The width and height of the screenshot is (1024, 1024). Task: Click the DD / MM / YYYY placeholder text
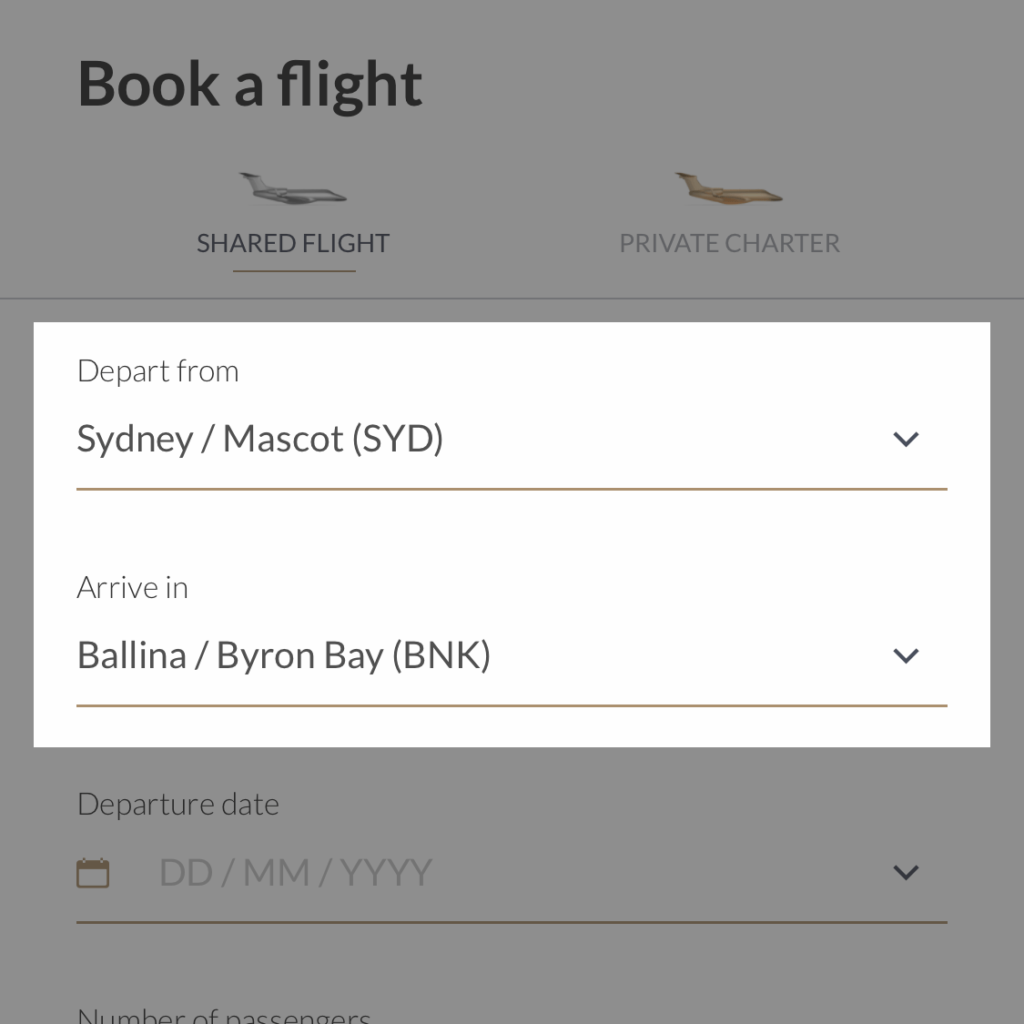[295, 872]
